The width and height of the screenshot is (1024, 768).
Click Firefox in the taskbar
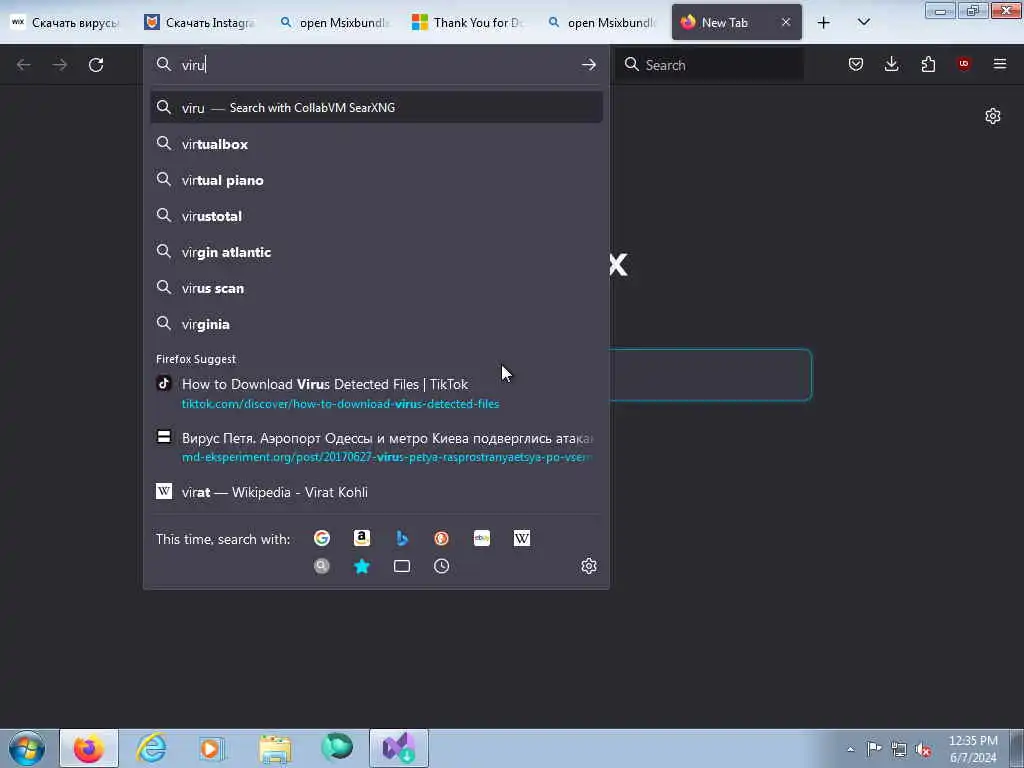click(89, 748)
